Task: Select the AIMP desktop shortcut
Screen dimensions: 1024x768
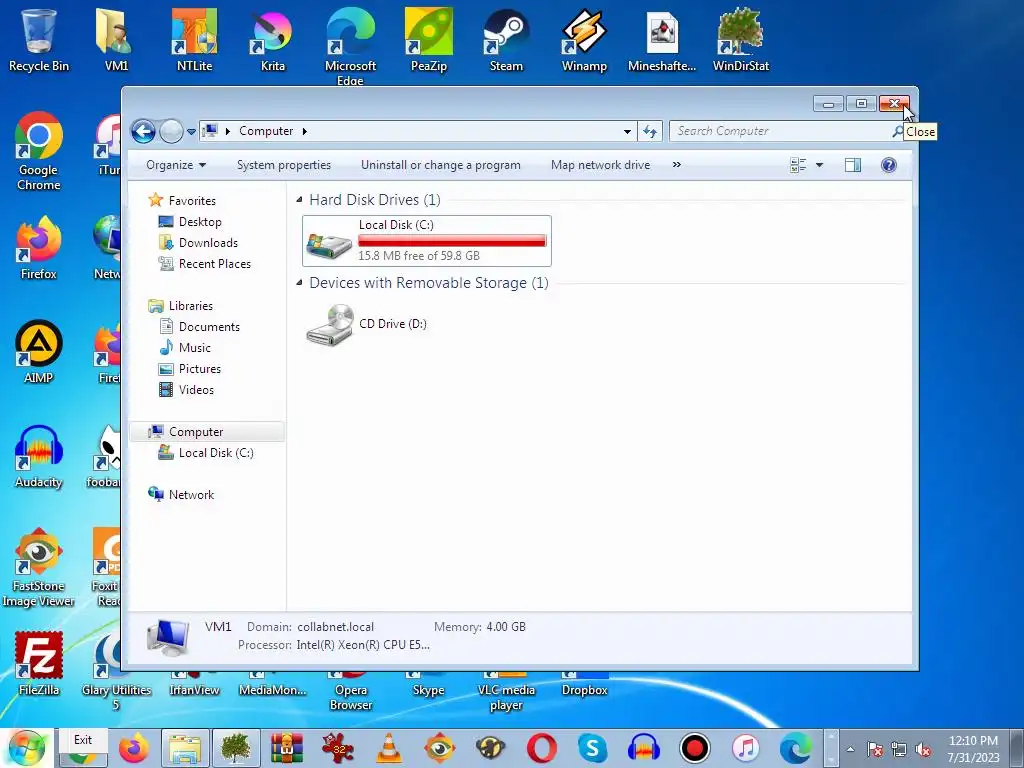Action: tap(39, 352)
